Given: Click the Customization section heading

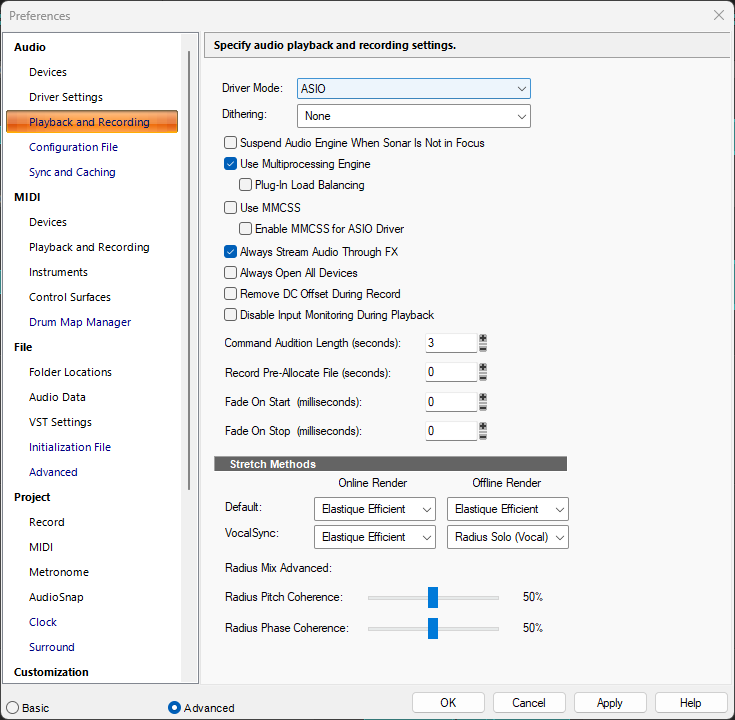Looking at the screenshot, I should [51, 672].
